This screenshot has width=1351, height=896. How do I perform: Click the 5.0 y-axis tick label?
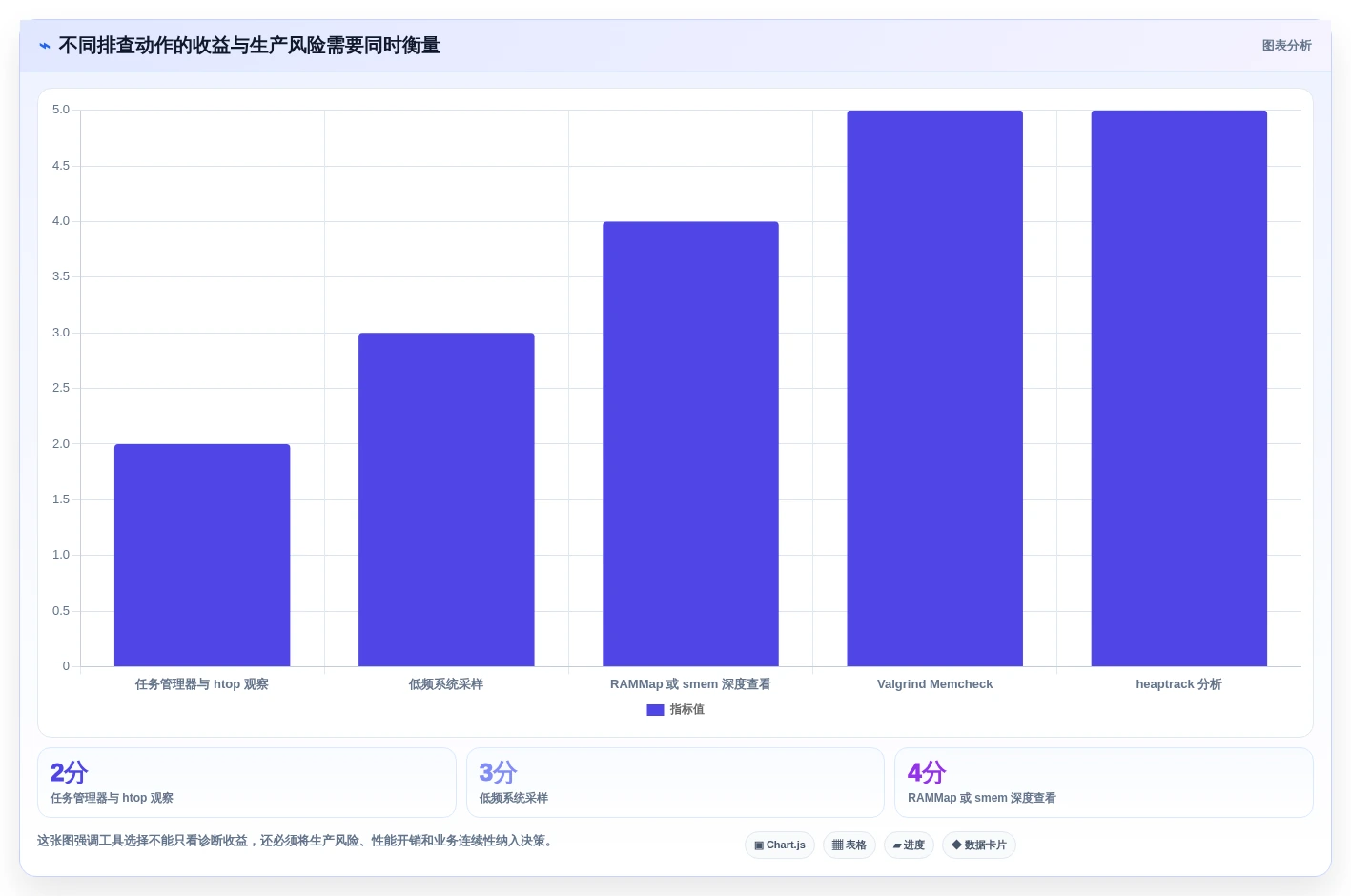pyautogui.click(x=61, y=111)
